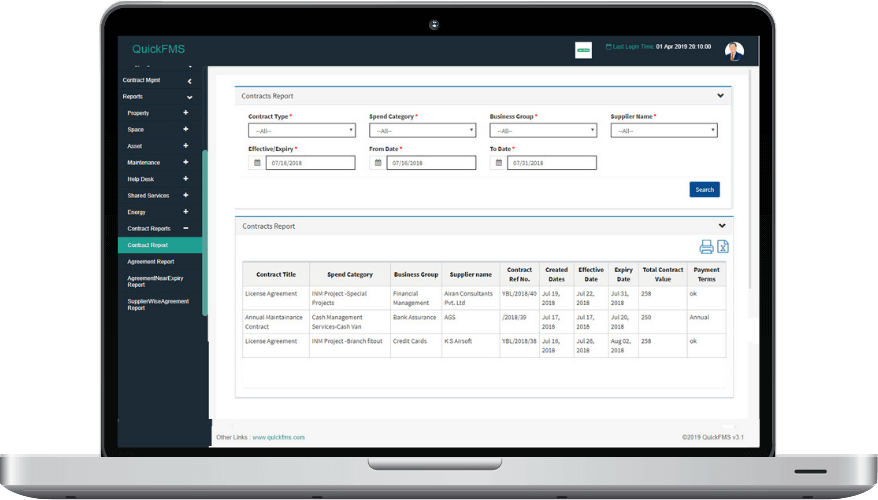This screenshot has width=878, height=500.
Task: Click the Bank Assurance cell
Action: [416, 322]
